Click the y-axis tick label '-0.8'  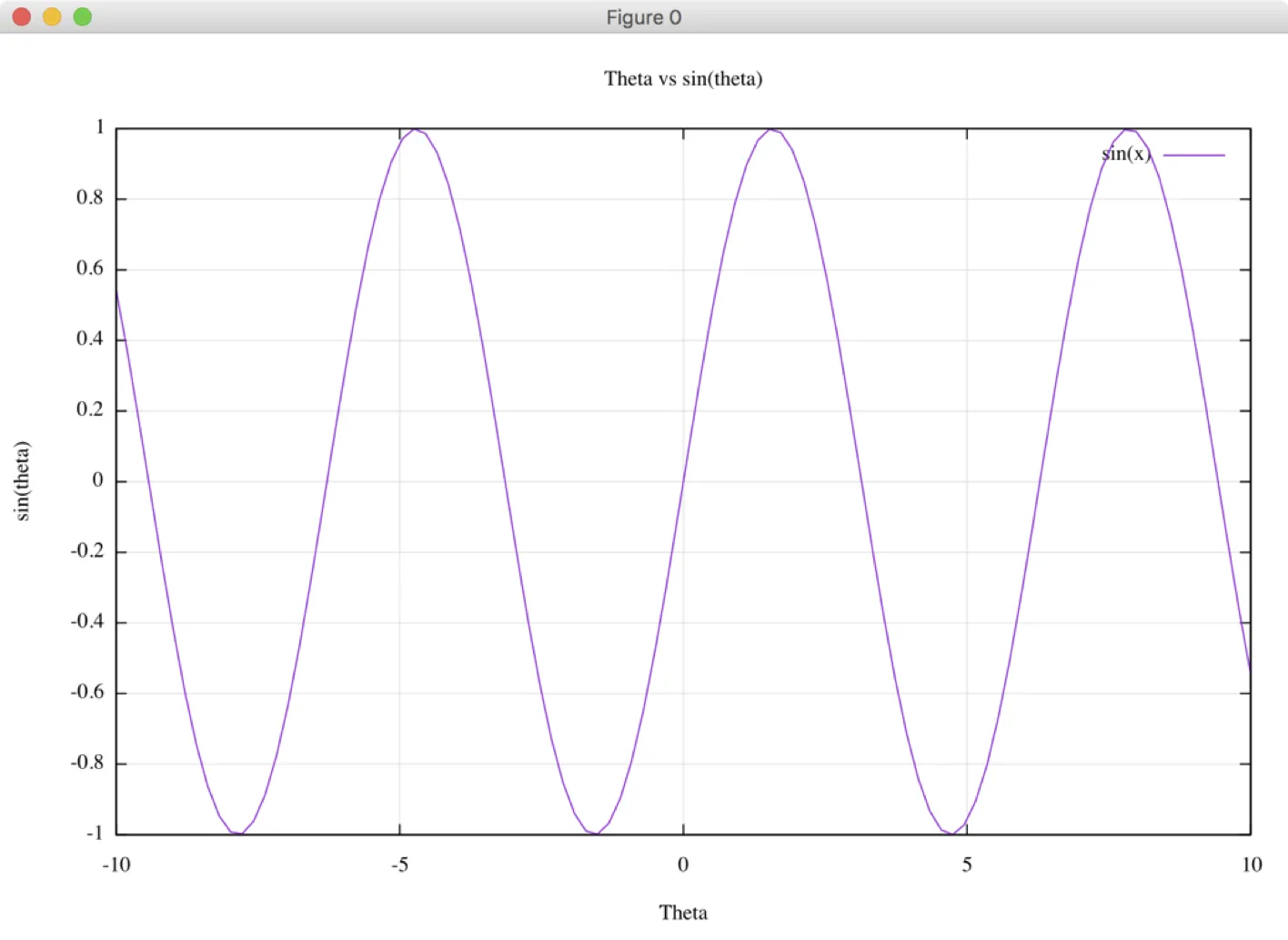87,763
